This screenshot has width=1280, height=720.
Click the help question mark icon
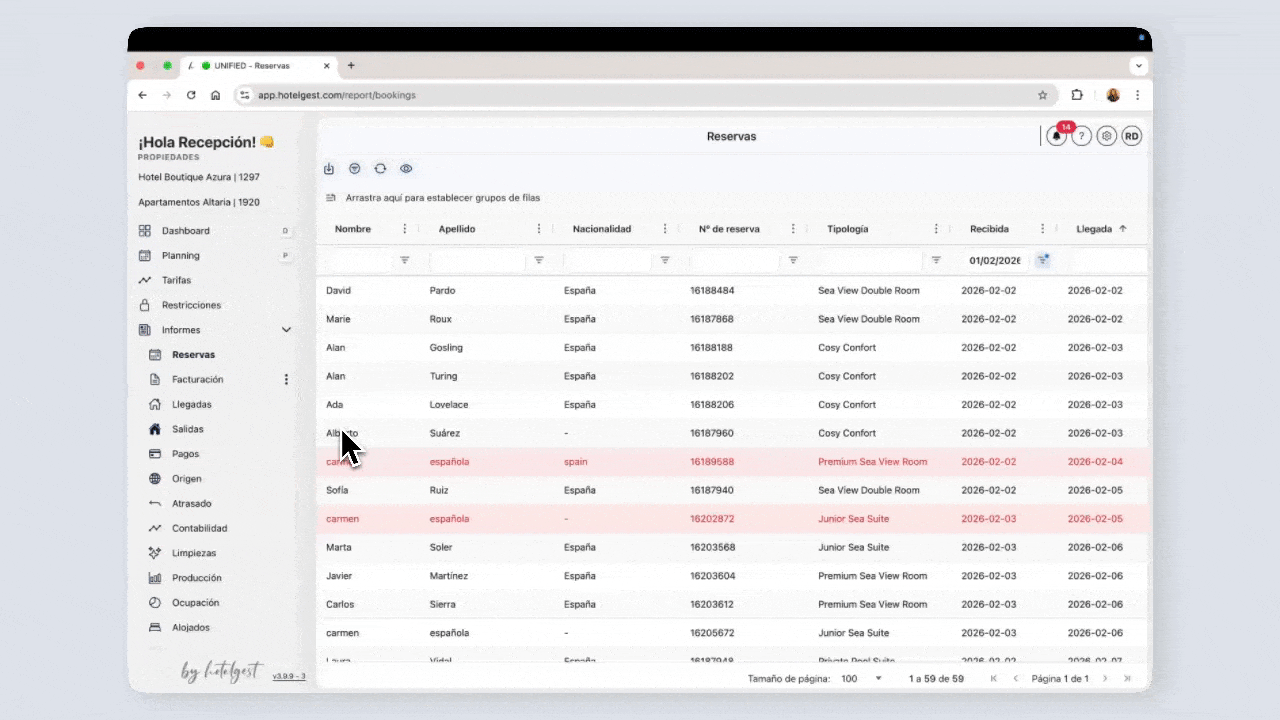(1081, 137)
